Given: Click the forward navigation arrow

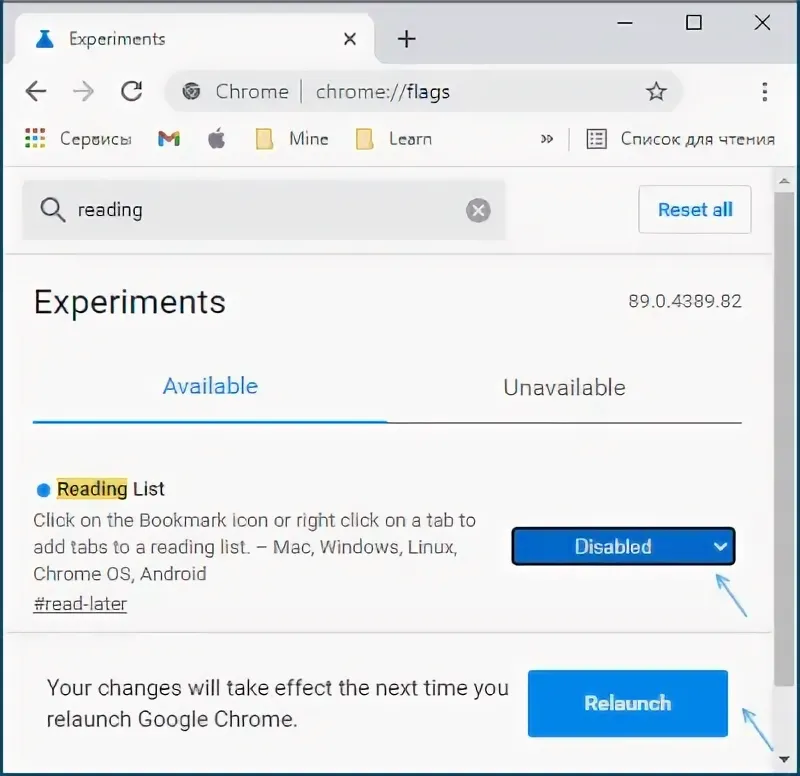Looking at the screenshot, I should pyautogui.click(x=83, y=92).
